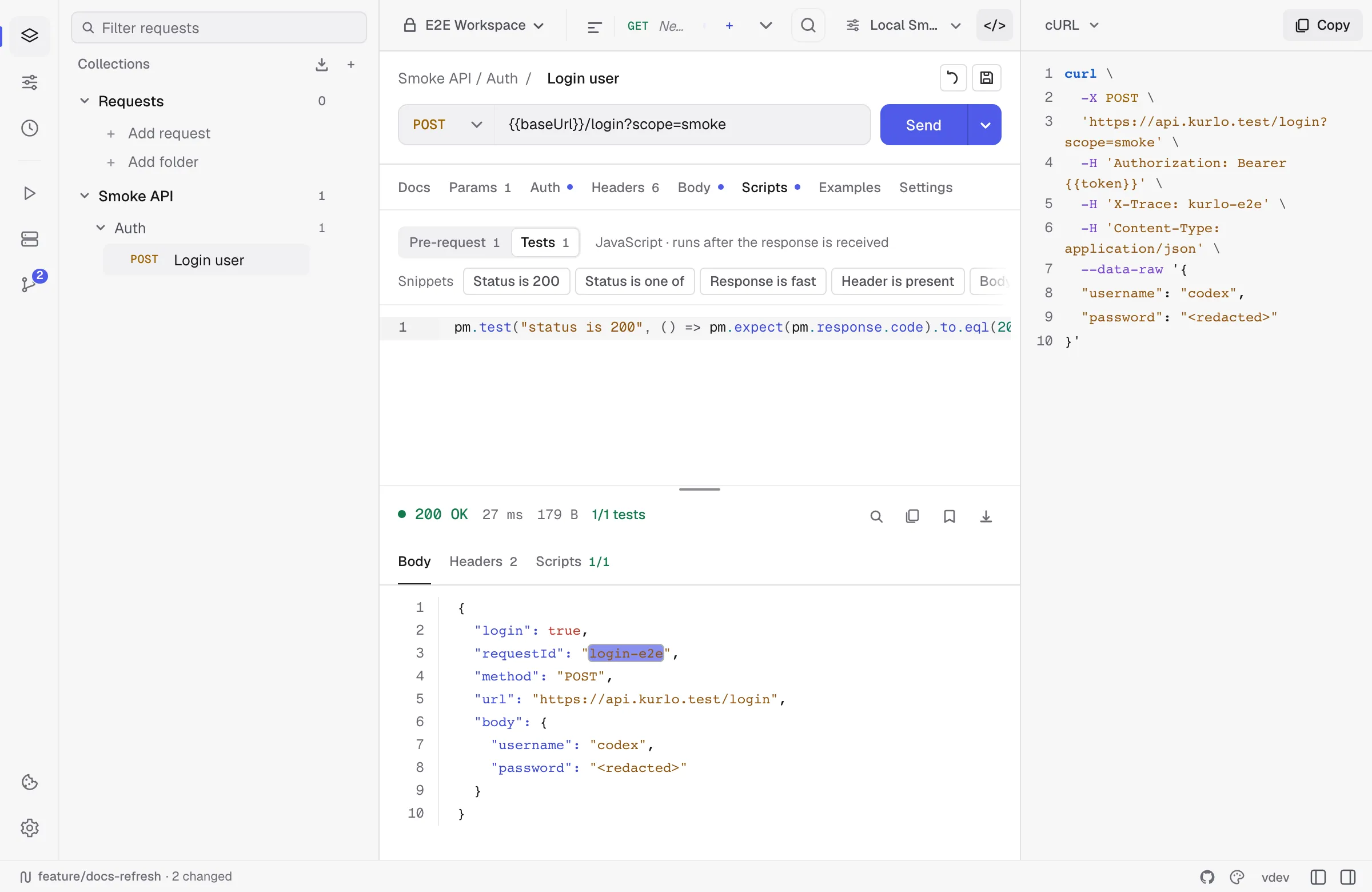This screenshot has height=892, width=1372.
Task: Search the response body magnifier icon
Action: pos(876,517)
